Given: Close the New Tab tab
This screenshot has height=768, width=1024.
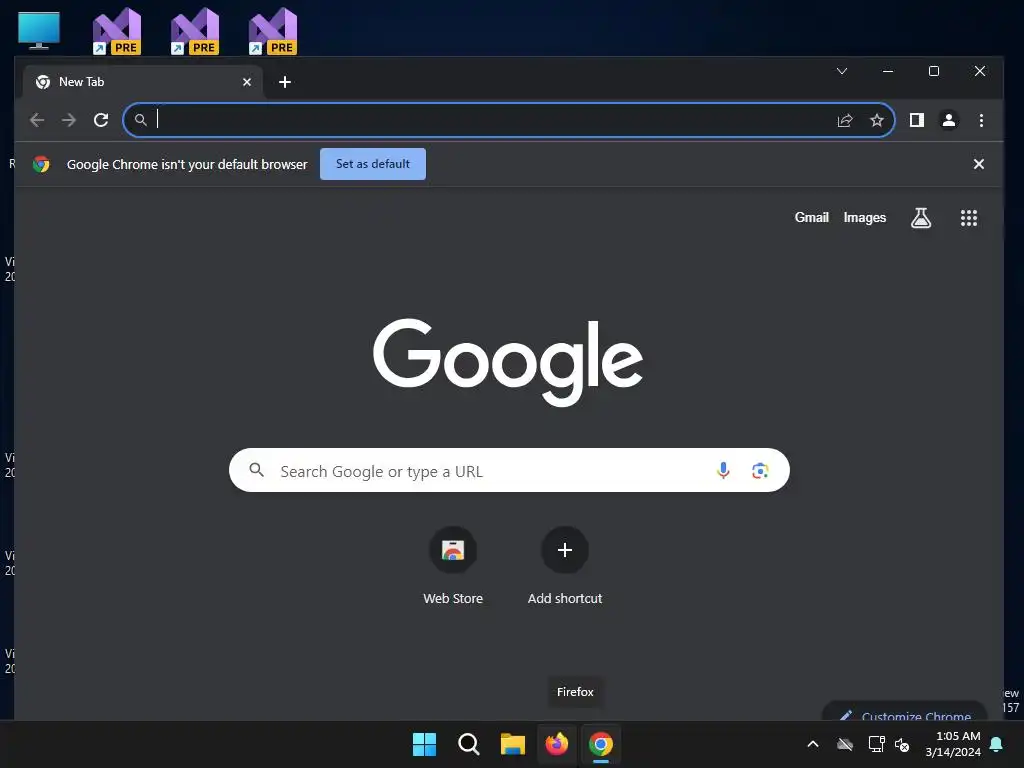Looking at the screenshot, I should coord(247,82).
